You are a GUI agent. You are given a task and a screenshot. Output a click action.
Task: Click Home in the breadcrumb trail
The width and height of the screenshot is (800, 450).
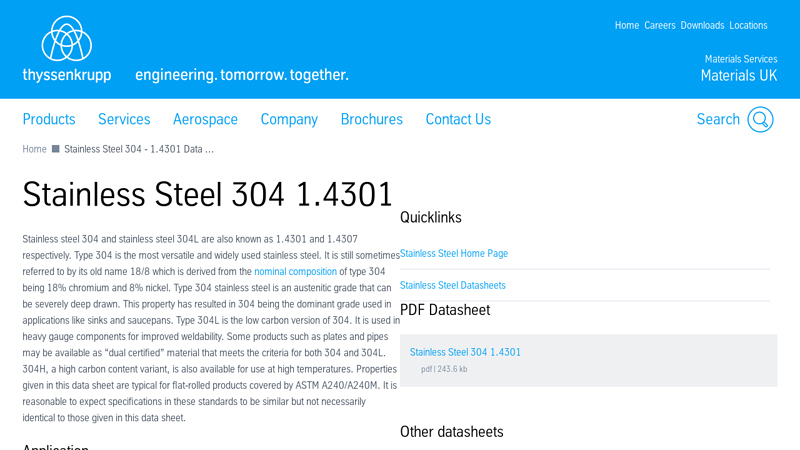click(34, 149)
